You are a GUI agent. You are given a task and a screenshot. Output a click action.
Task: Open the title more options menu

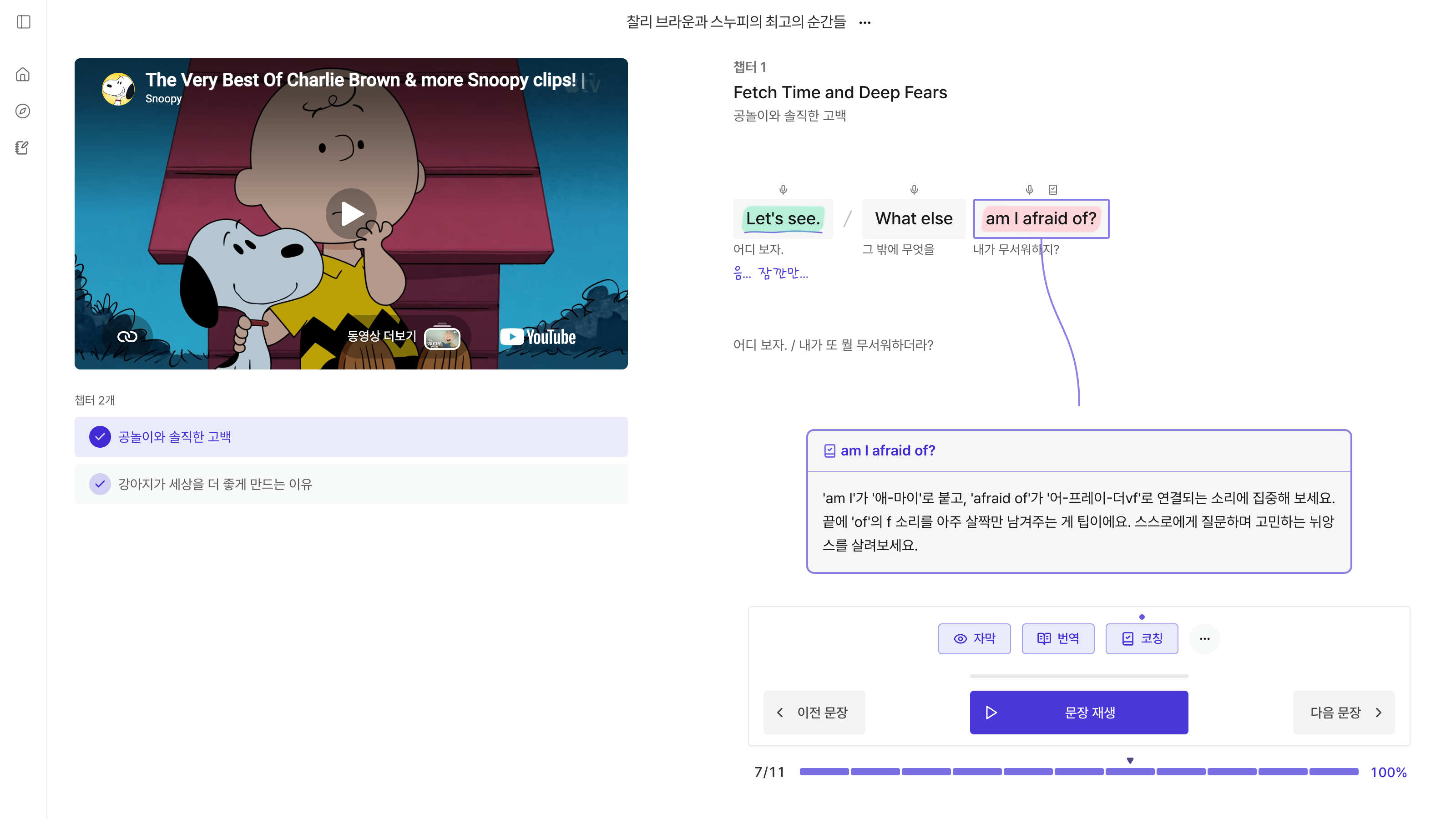864,23
